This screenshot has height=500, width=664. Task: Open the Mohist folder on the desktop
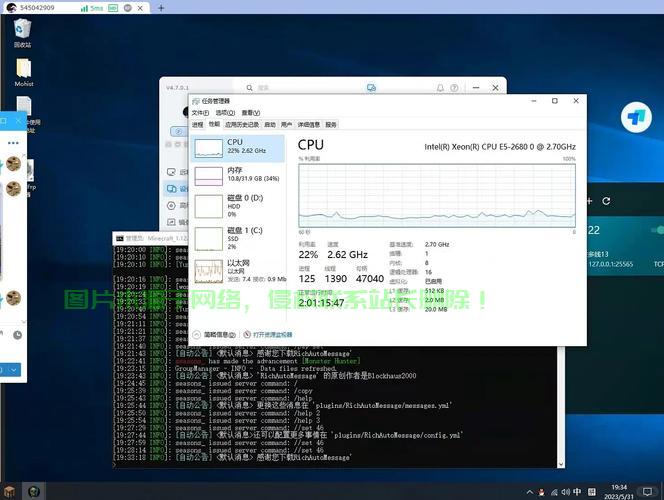(x=23, y=70)
